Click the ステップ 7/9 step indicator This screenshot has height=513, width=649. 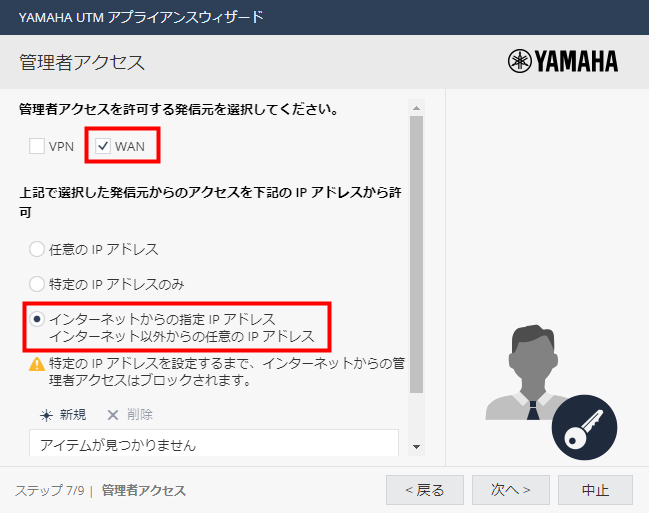tap(48, 491)
